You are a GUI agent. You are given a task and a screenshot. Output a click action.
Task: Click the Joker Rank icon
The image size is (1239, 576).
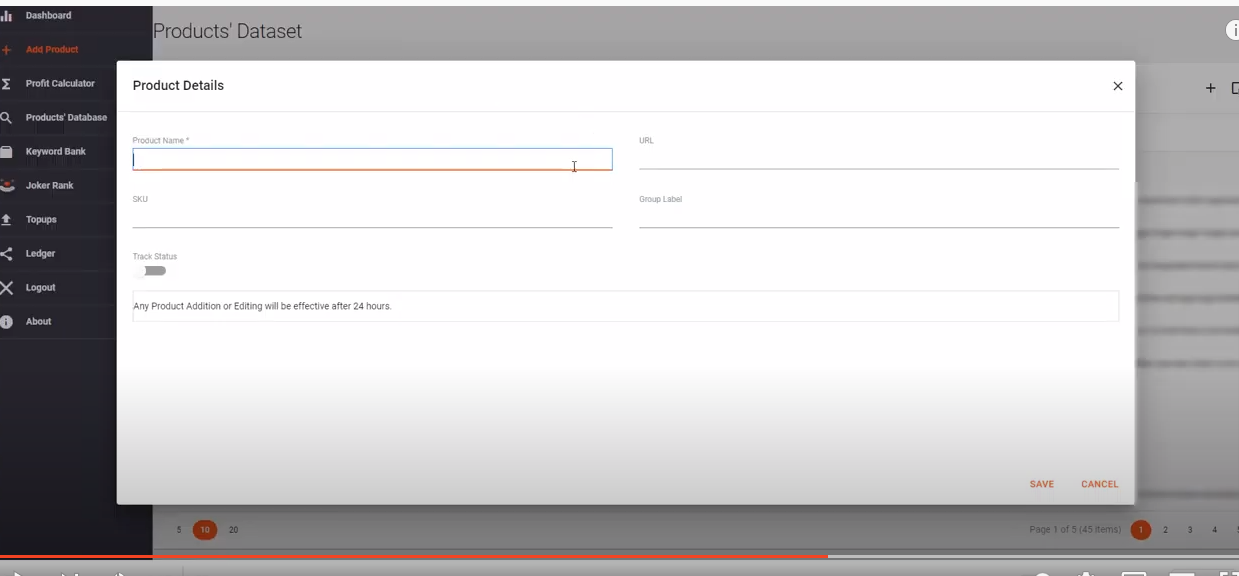(x=6, y=186)
